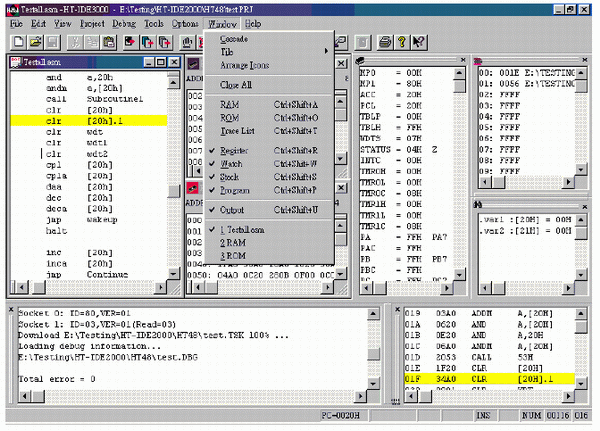Uncheck Register in the Window menu
This screenshot has width=600, height=431.
pos(269,151)
